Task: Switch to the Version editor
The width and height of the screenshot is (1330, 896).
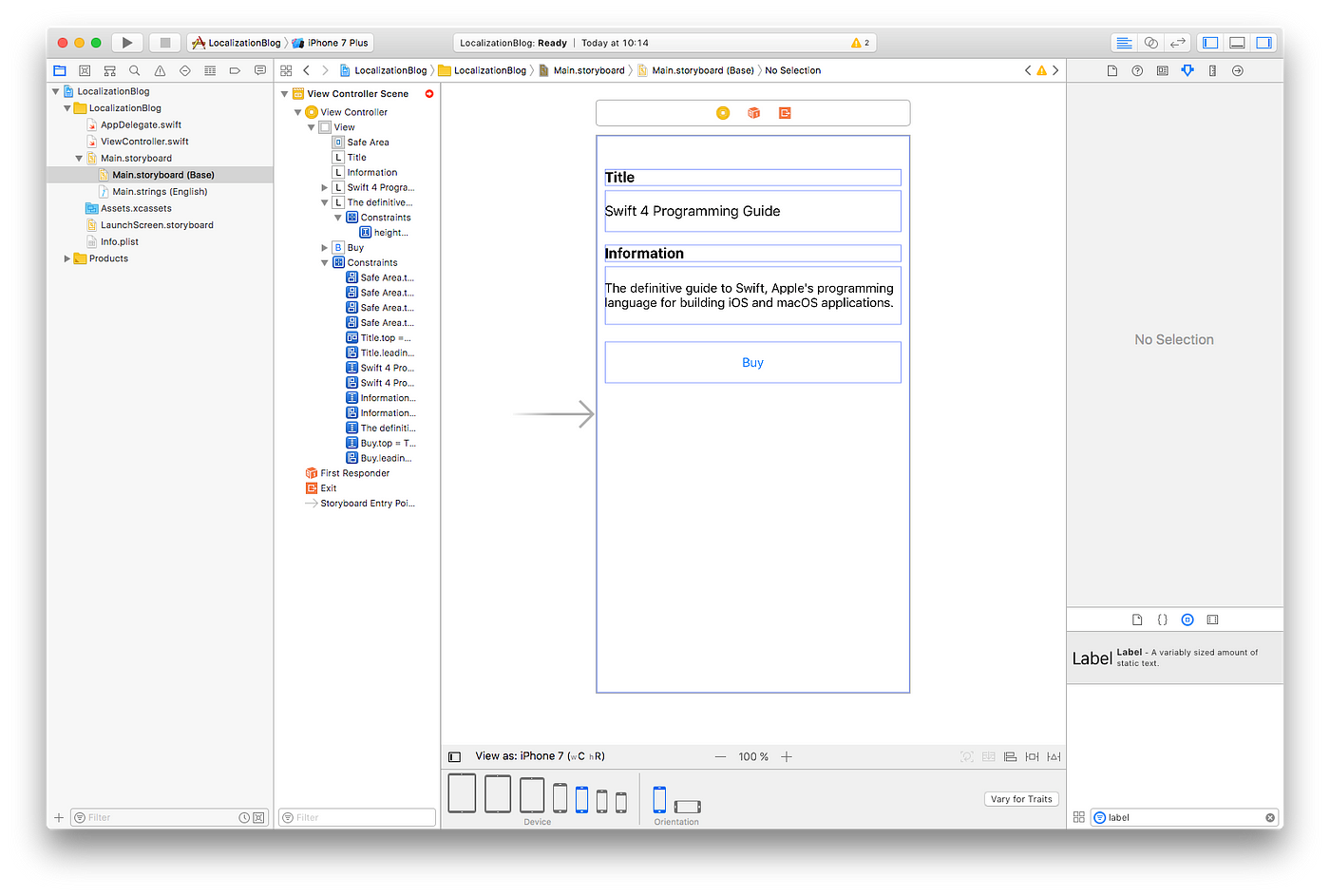Action: pos(1178,43)
